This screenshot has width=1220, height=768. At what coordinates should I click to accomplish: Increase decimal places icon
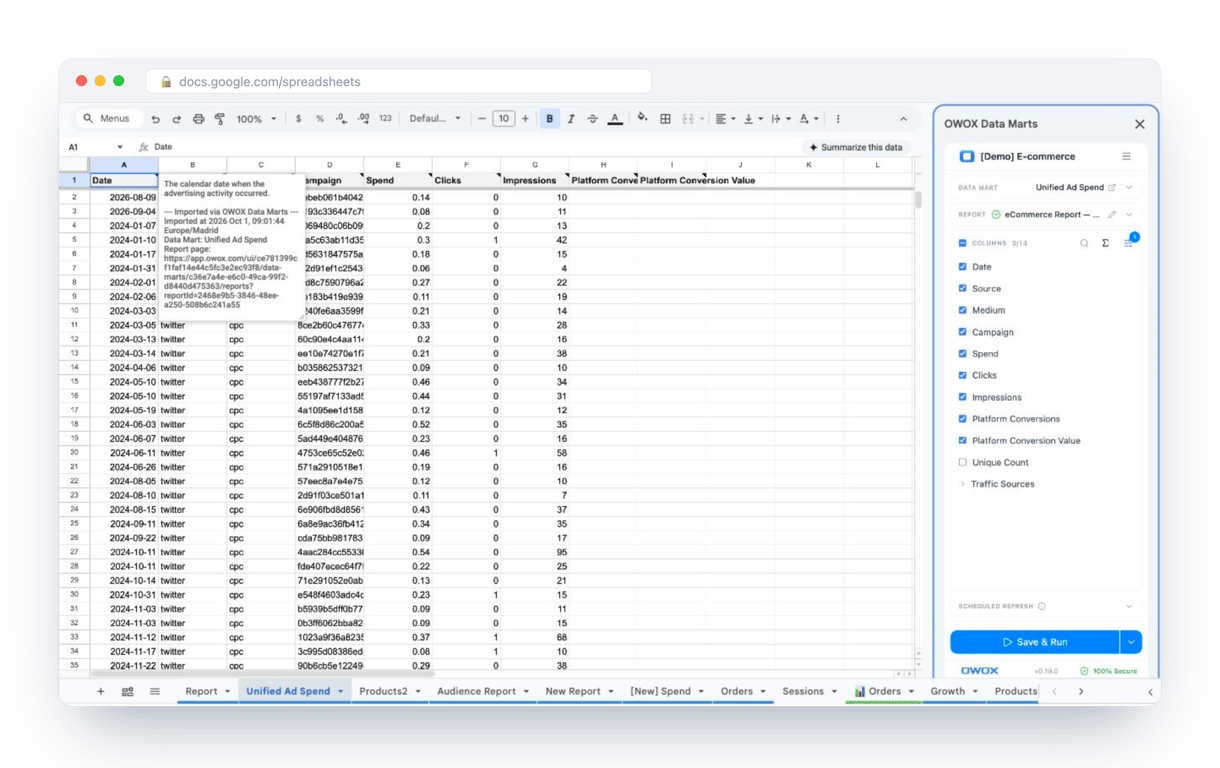[363, 119]
